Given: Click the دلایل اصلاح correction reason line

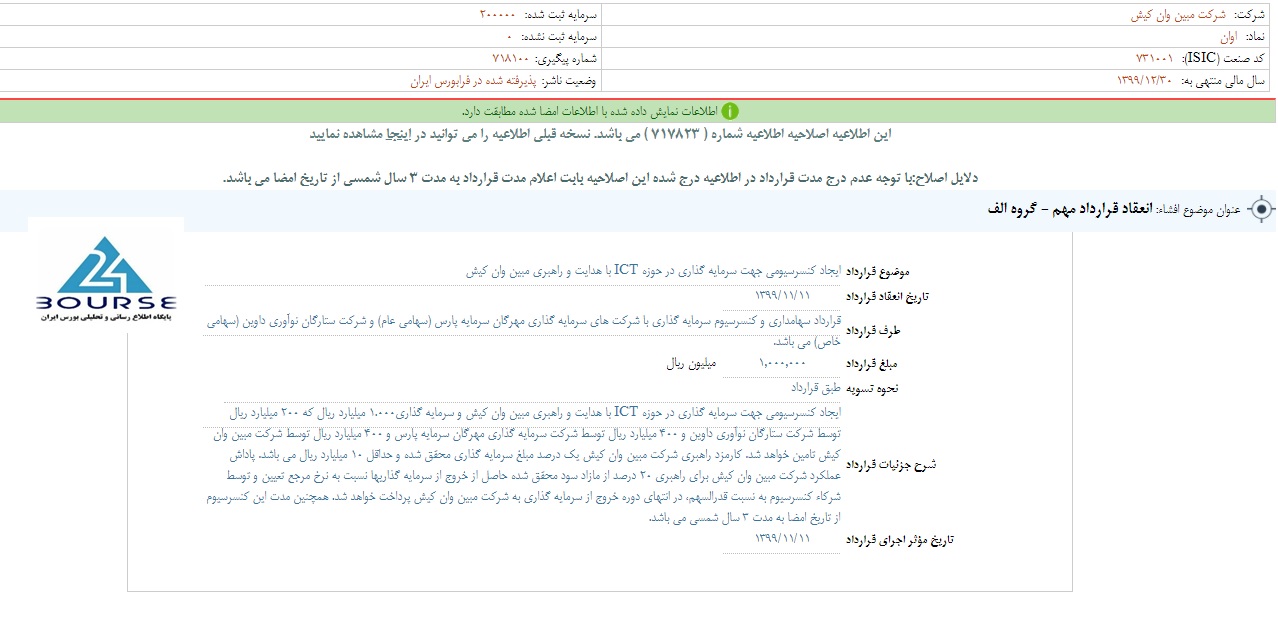Looking at the screenshot, I should 600,177.
